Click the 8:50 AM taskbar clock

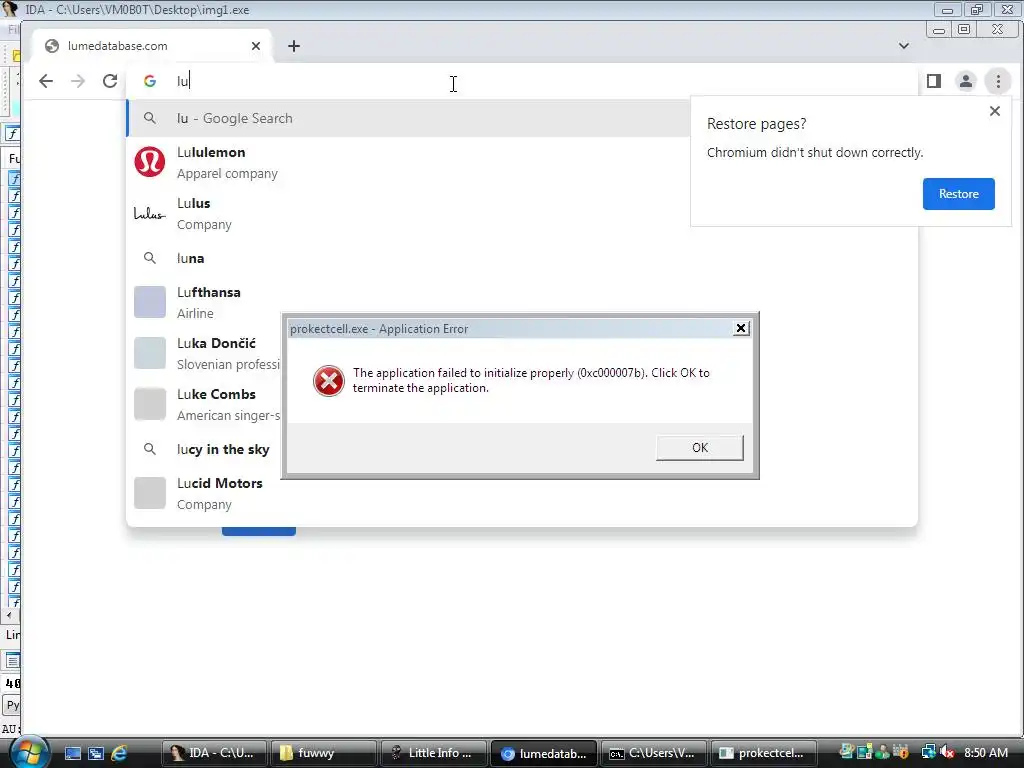(986, 753)
